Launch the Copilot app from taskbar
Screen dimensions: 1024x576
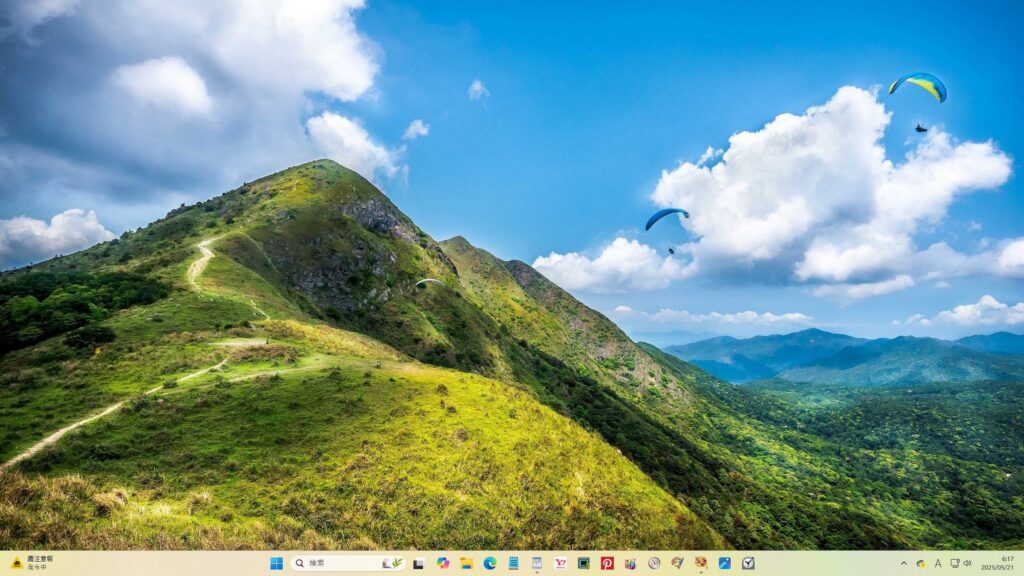point(443,563)
